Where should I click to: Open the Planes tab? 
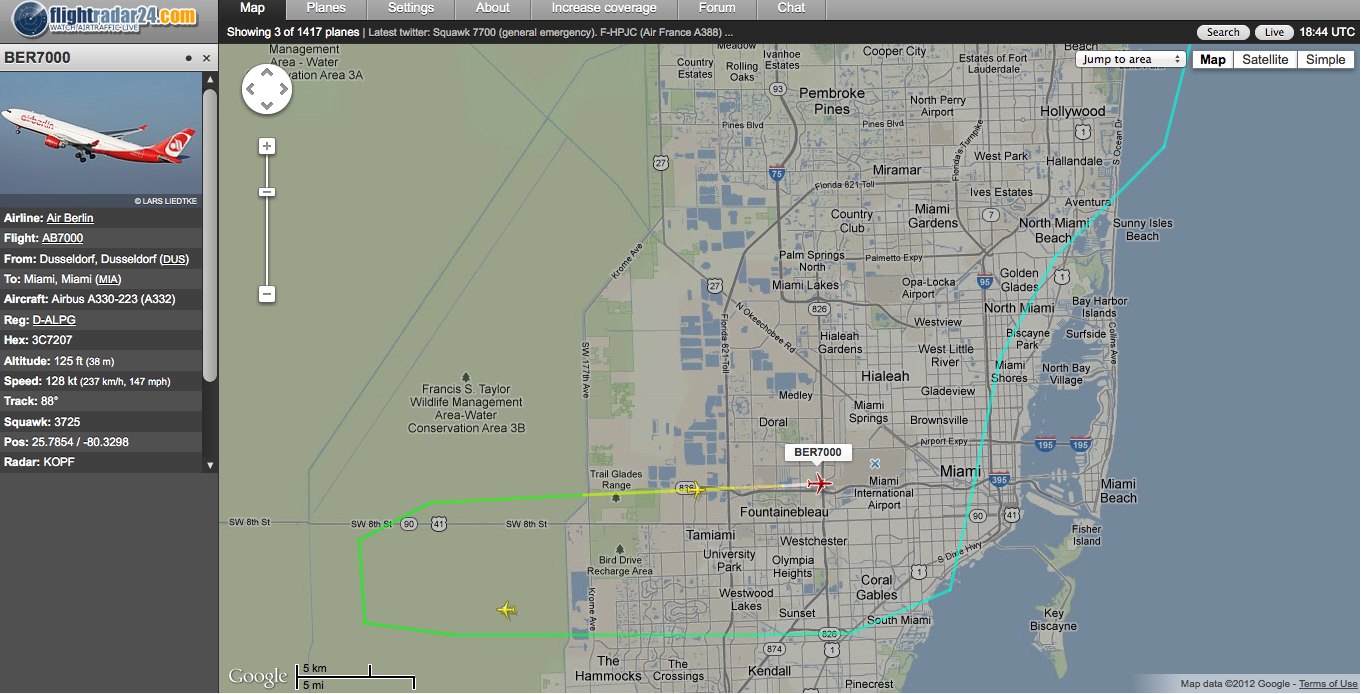click(326, 8)
